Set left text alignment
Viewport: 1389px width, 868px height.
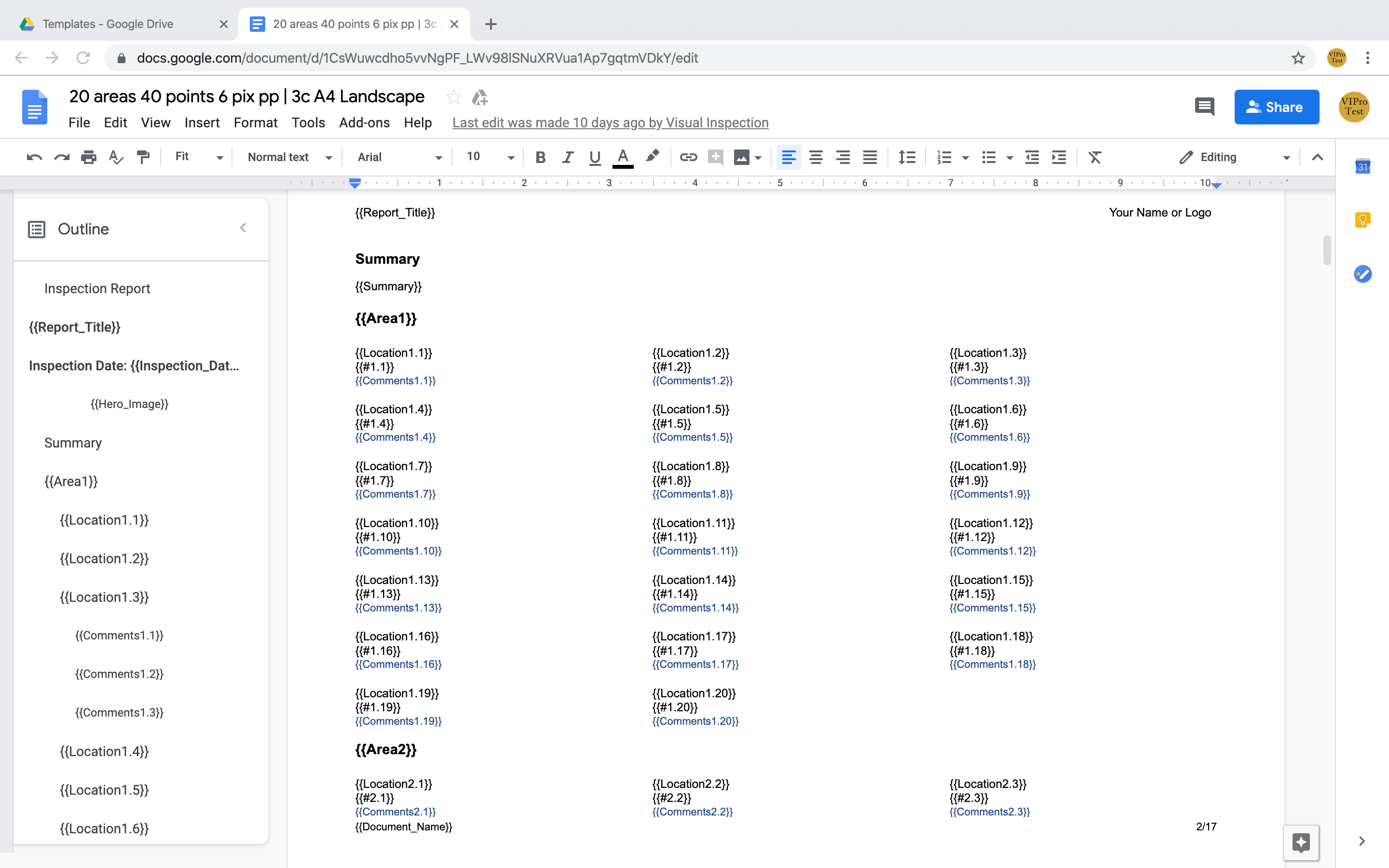pos(789,157)
